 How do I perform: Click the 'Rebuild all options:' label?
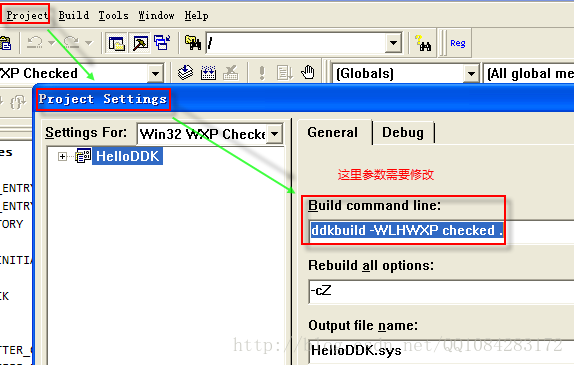click(x=371, y=265)
